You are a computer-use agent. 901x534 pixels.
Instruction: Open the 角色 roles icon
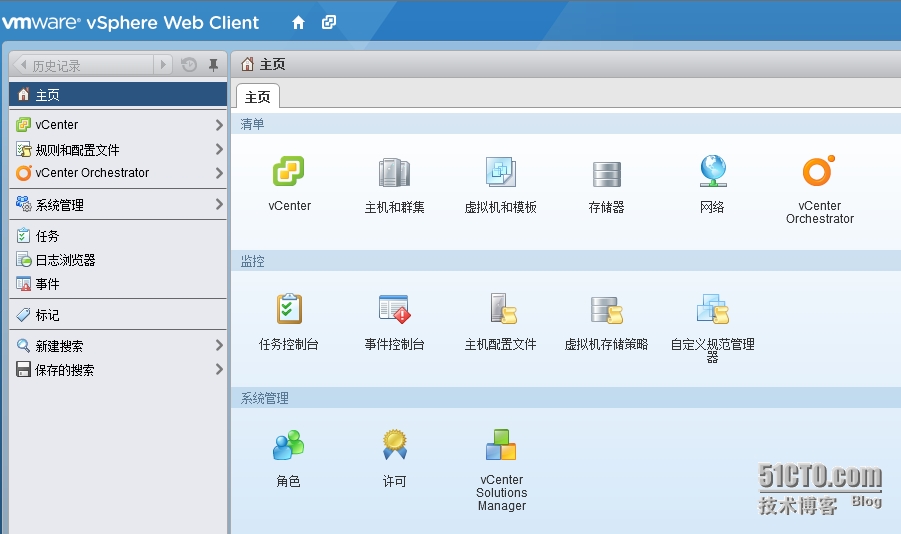click(288, 445)
